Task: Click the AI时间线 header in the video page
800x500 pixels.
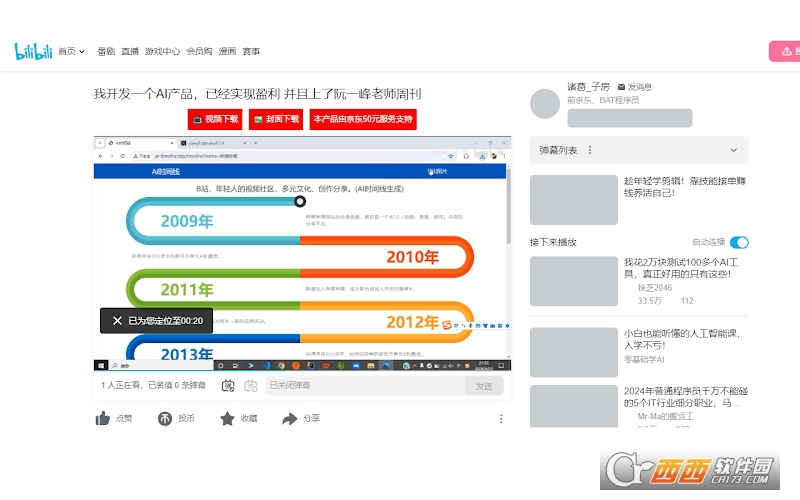Action: pyautogui.click(x=165, y=171)
